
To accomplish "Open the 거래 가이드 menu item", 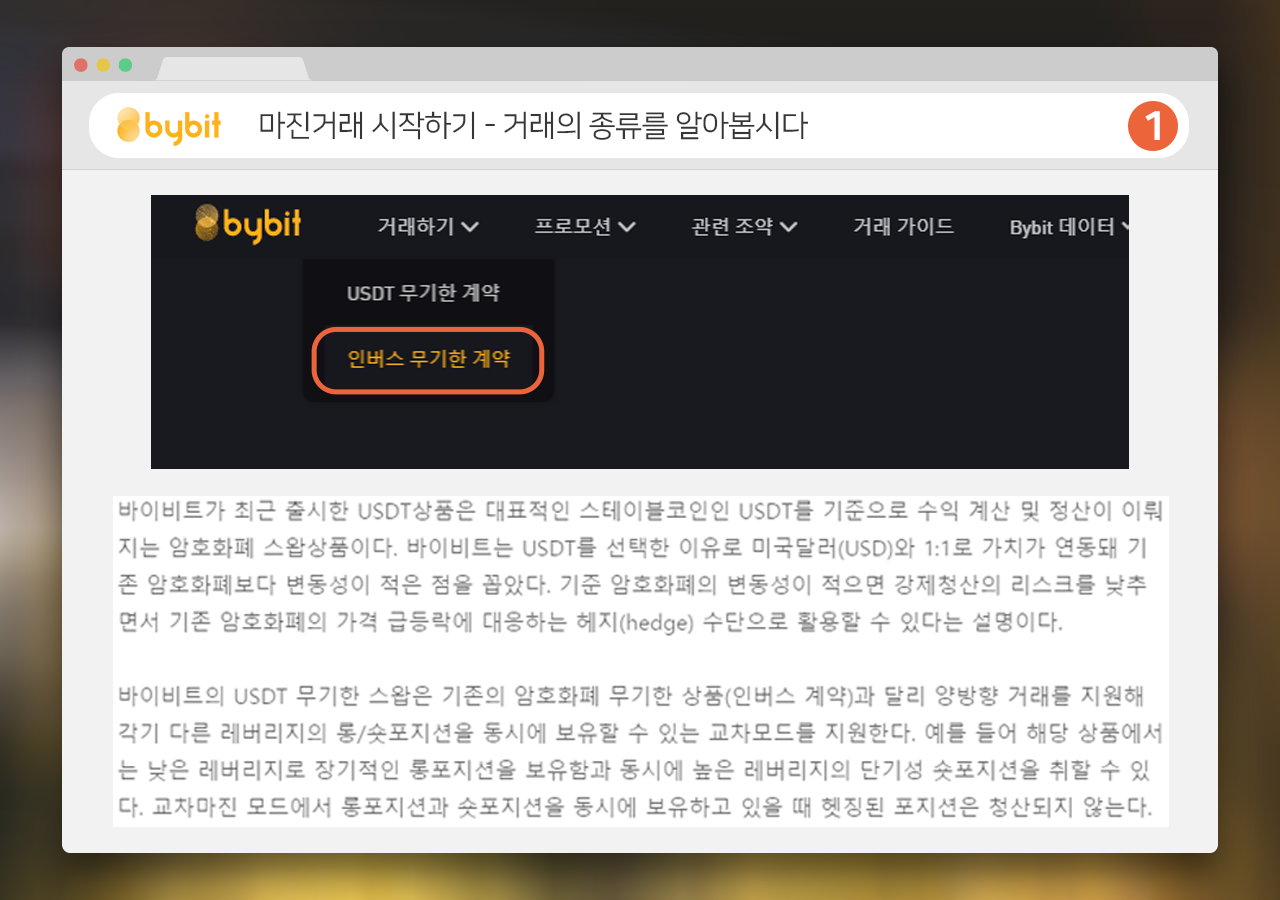I will tap(903, 227).
